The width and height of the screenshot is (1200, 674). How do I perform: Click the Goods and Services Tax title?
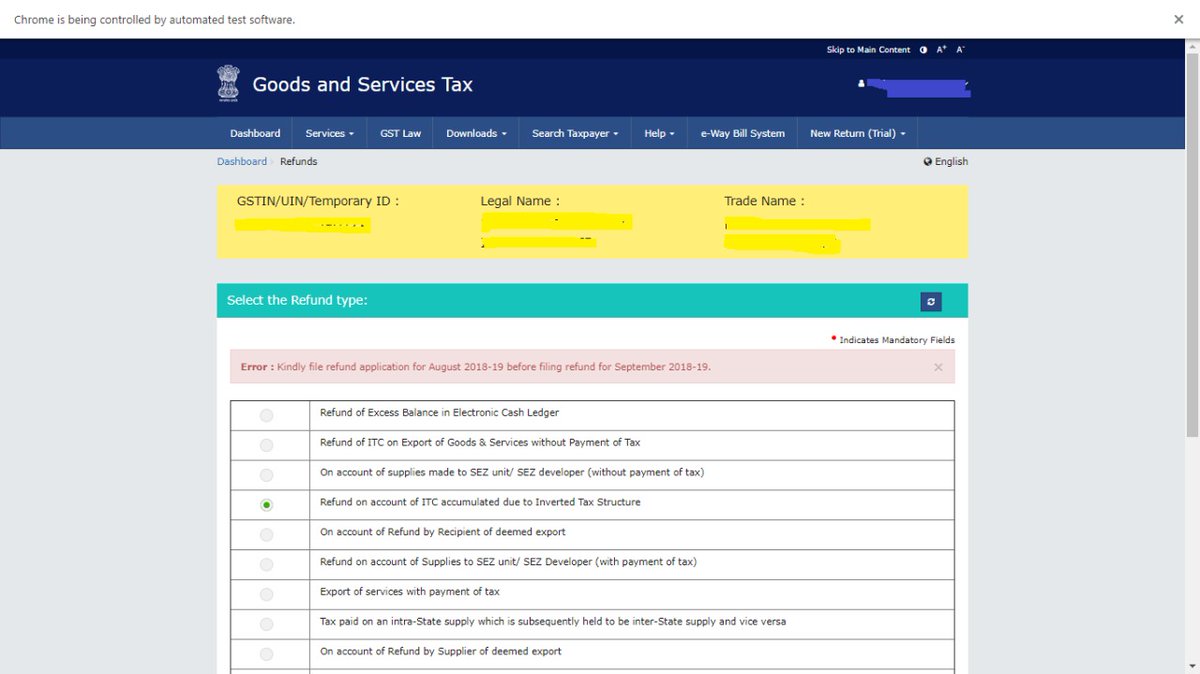tap(362, 85)
